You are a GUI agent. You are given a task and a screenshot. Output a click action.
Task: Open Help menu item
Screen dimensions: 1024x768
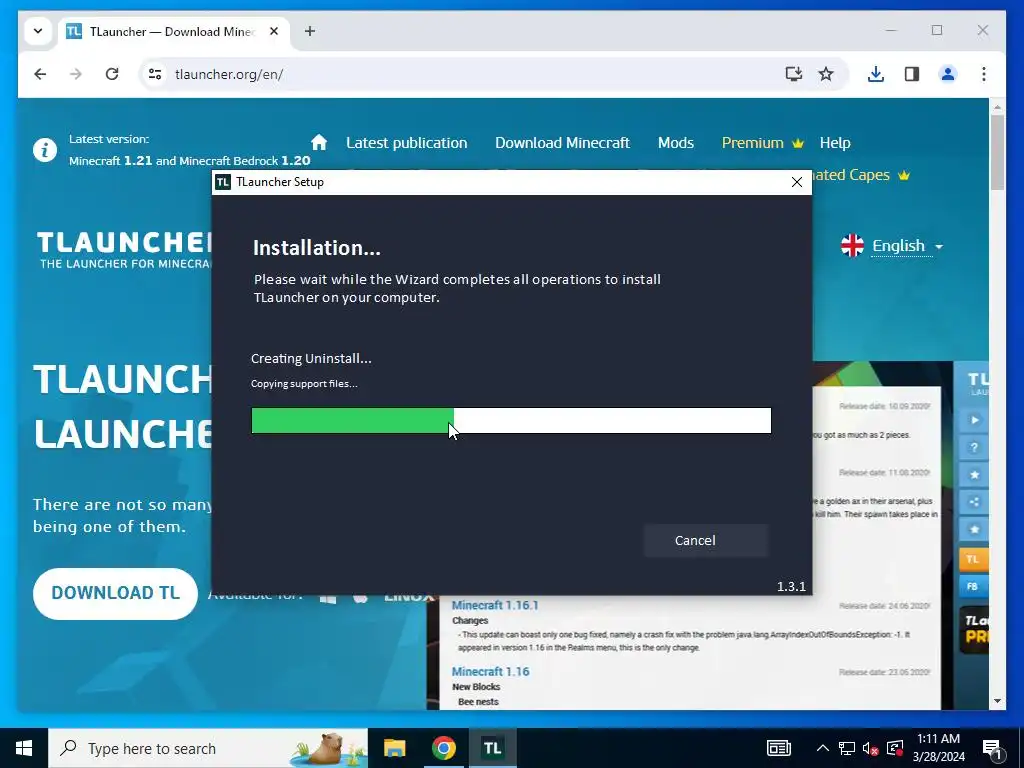click(x=835, y=142)
